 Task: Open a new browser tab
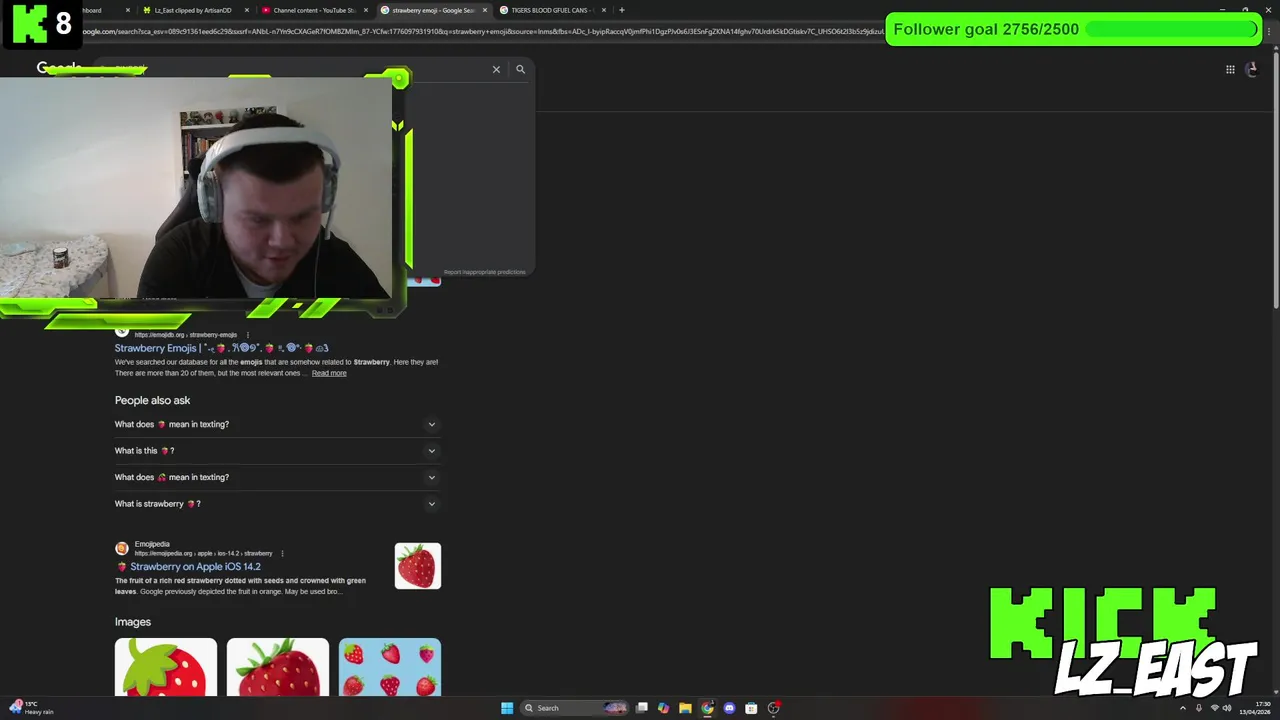click(x=622, y=10)
